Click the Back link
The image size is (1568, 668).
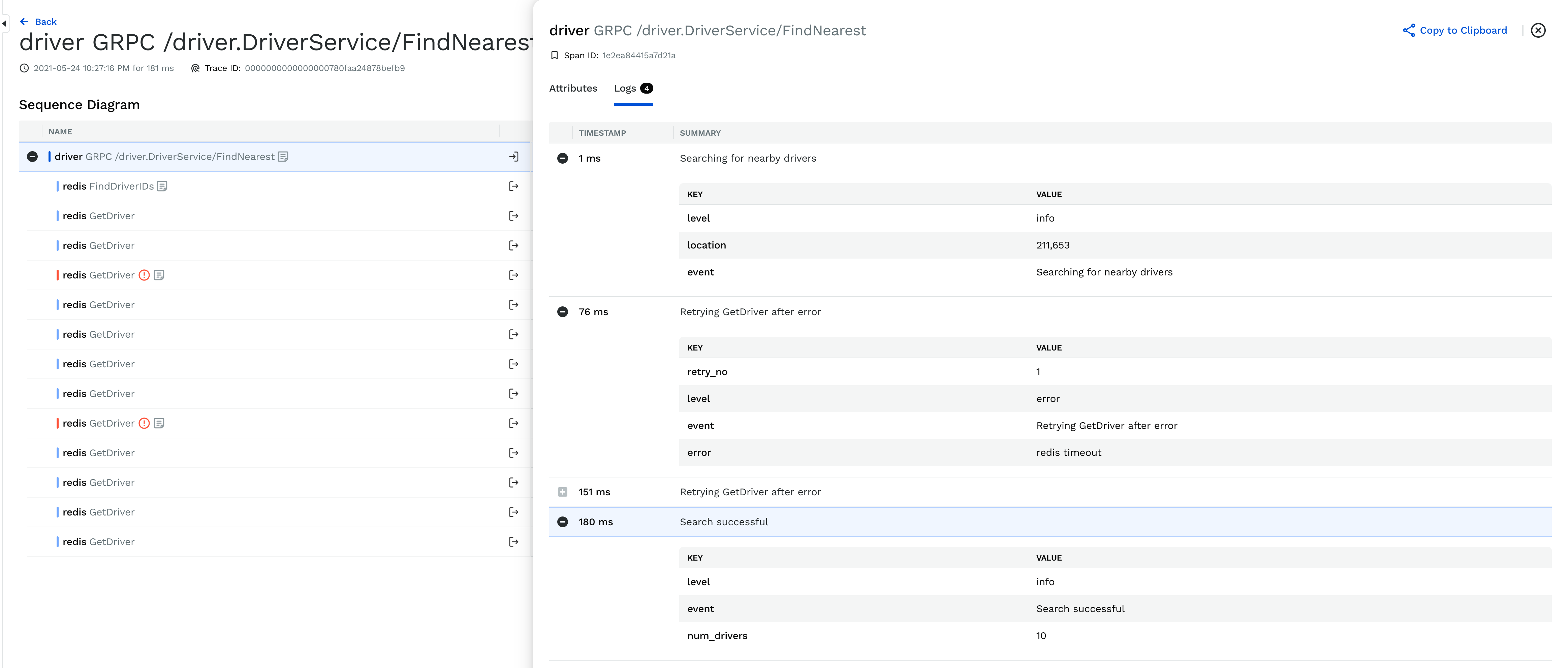(38, 21)
